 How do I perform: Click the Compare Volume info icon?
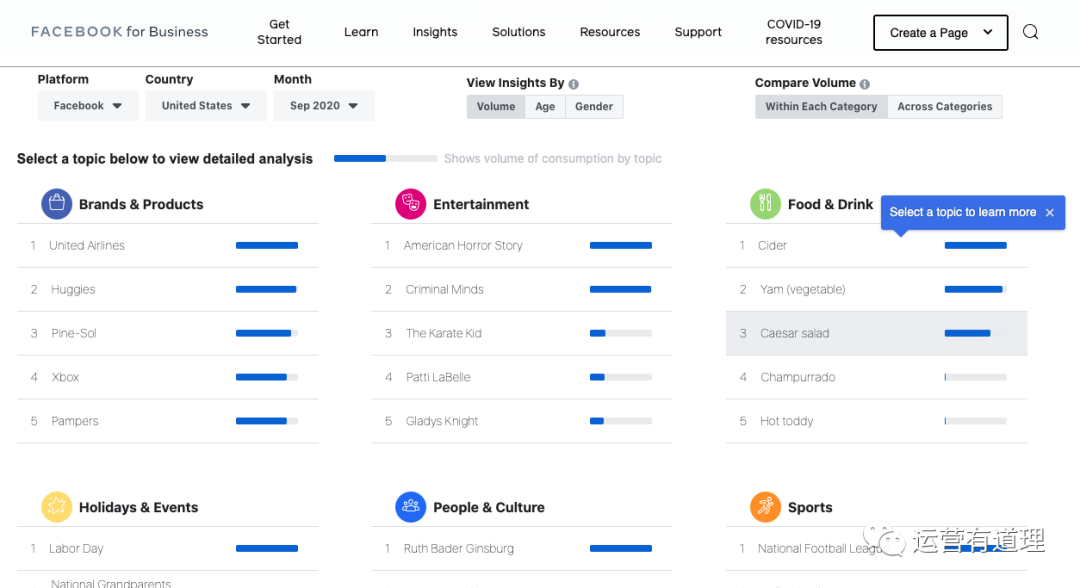[865, 84]
